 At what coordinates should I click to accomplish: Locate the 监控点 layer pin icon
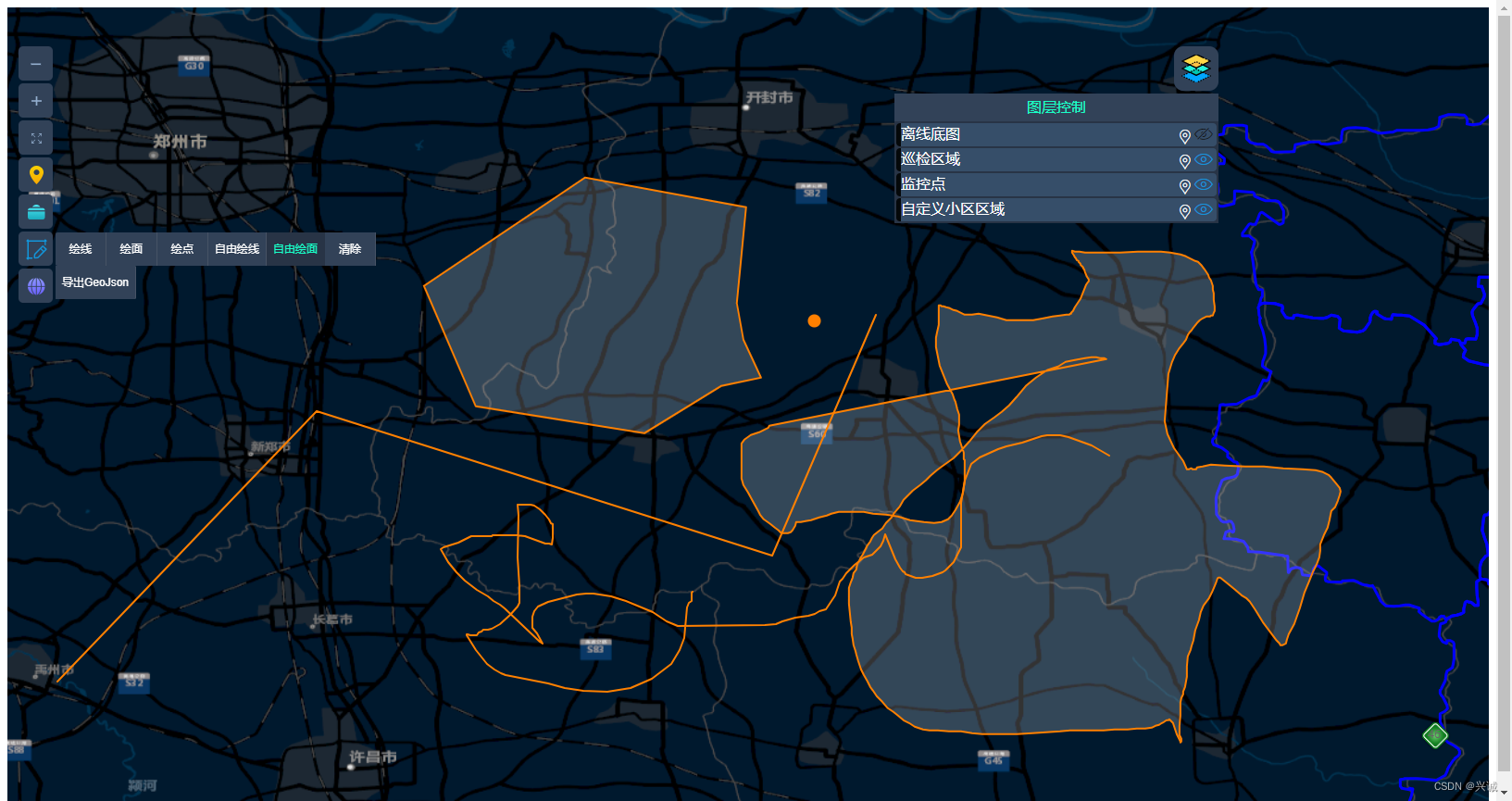pyautogui.click(x=1184, y=186)
